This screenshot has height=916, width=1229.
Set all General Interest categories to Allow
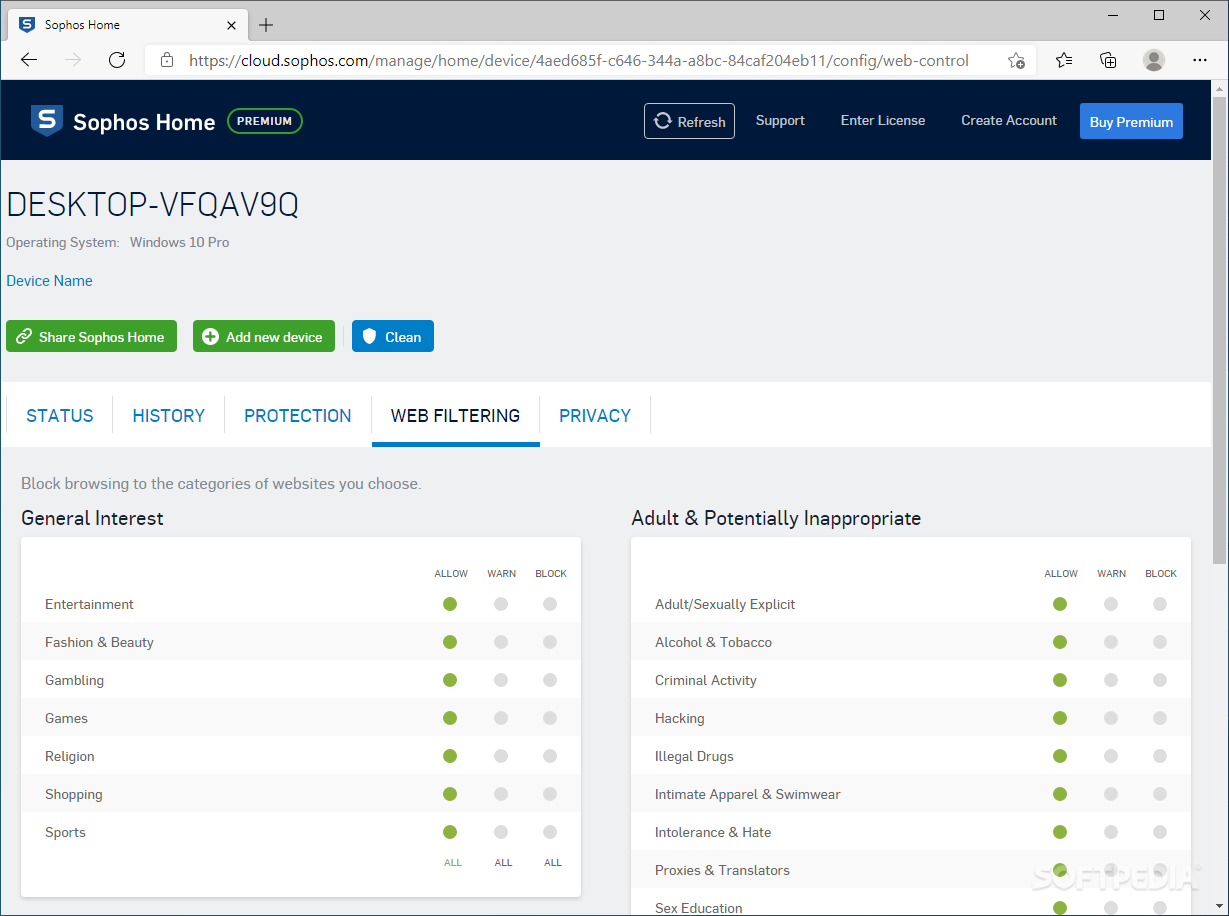[453, 862]
